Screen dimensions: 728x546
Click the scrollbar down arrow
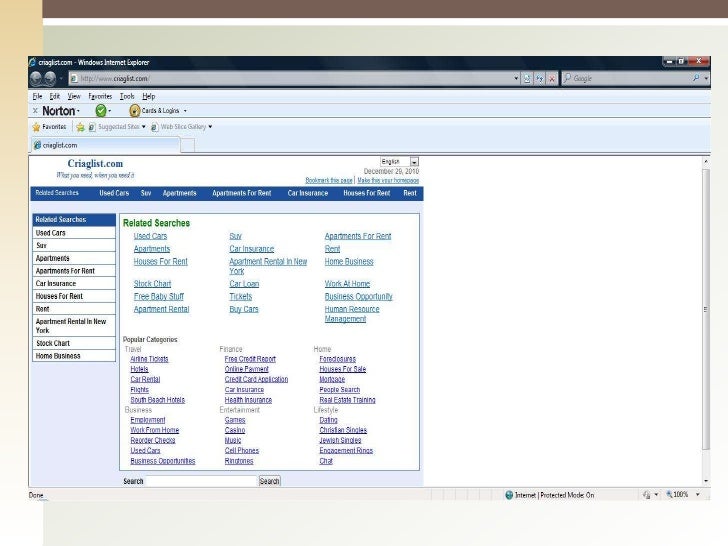tap(706, 481)
